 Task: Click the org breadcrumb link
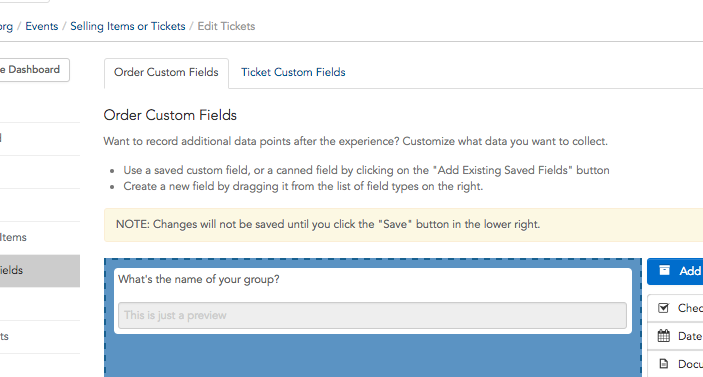click(x=6, y=26)
